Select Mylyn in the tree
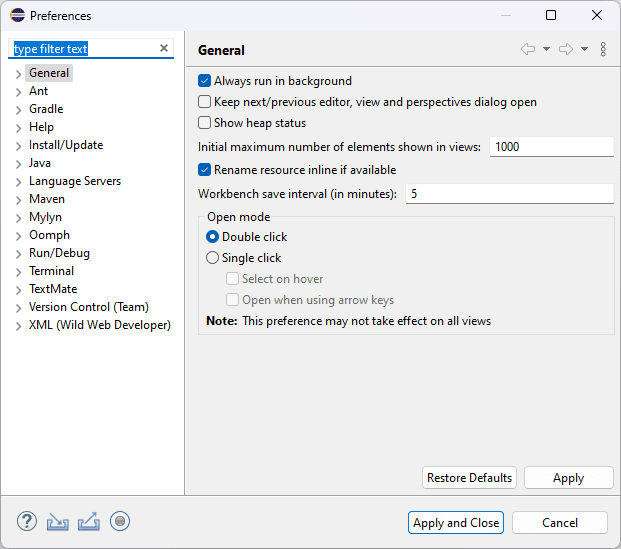Viewport: 621px width, 549px height. tap(45, 217)
